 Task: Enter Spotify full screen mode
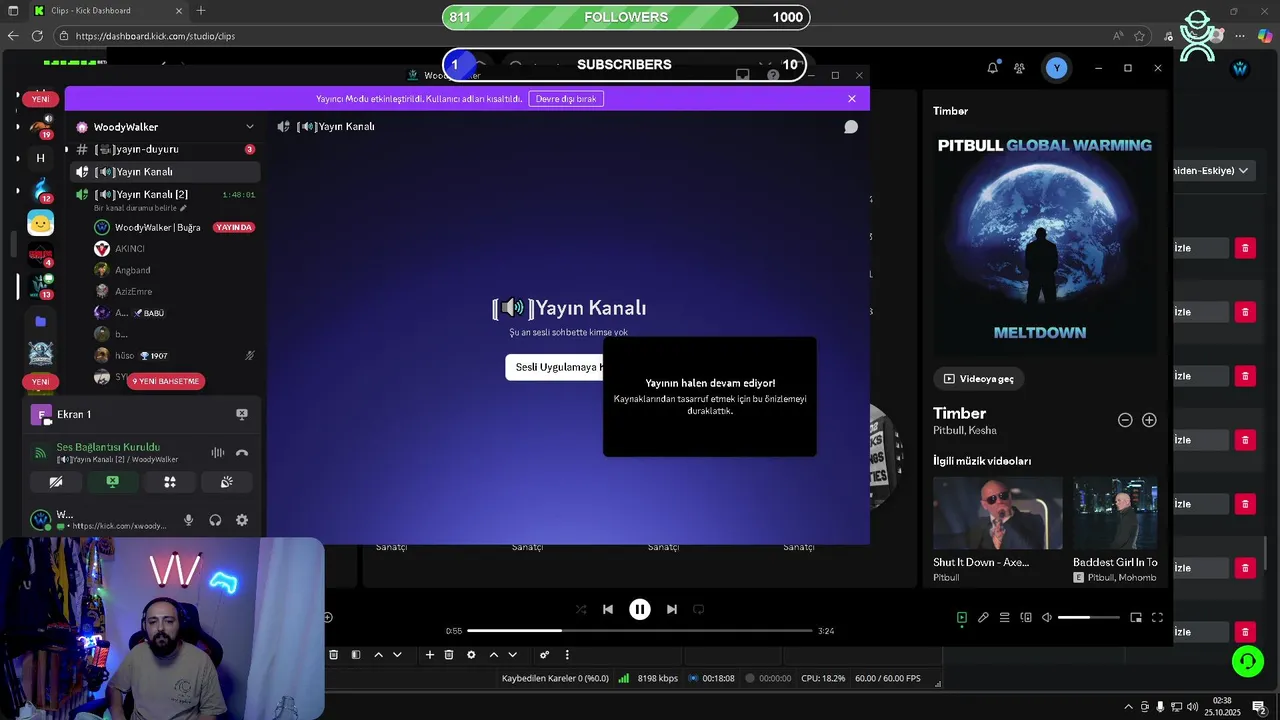pos(1157,618)
